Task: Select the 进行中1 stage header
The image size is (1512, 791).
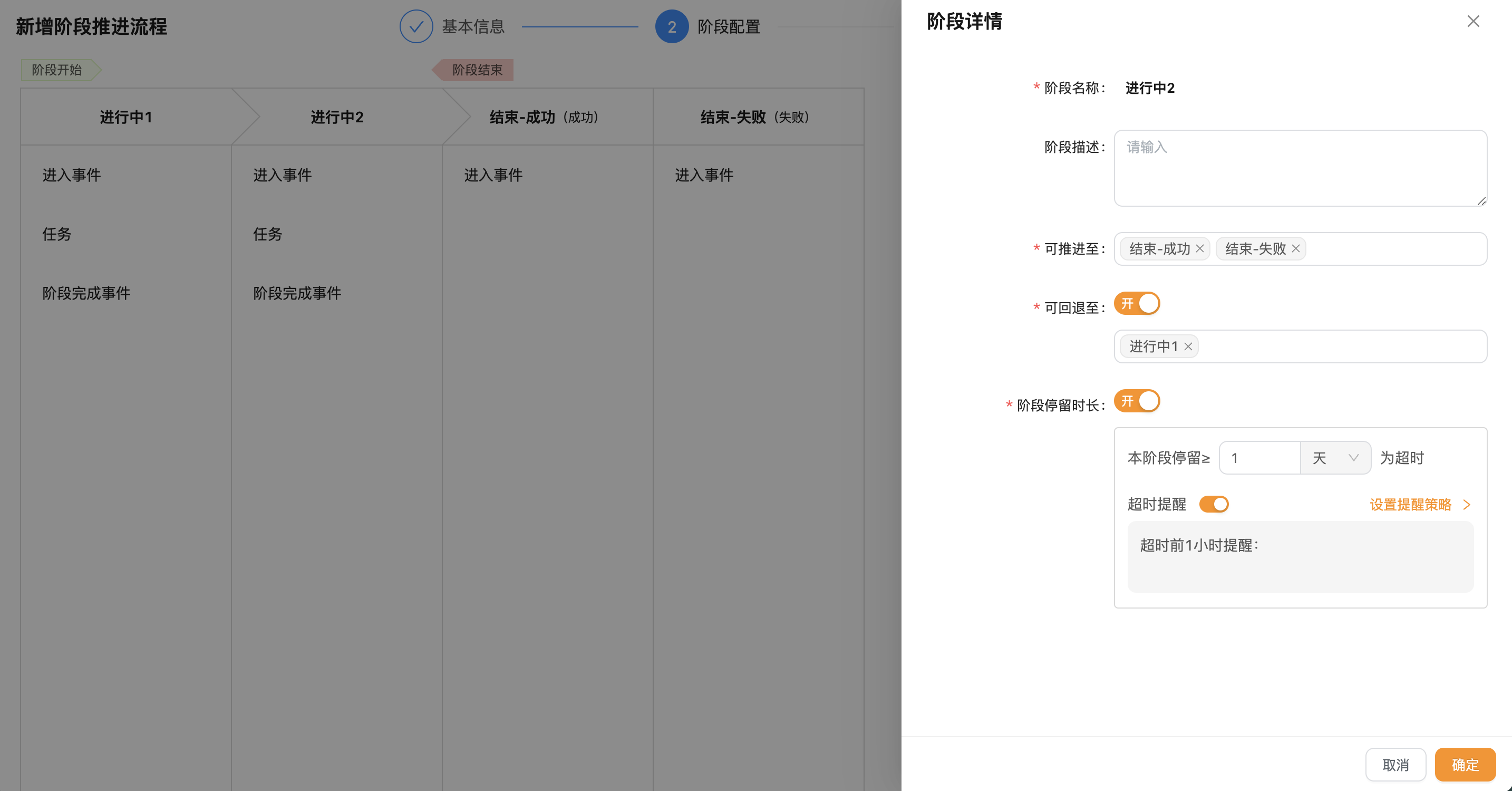Action: pos(125,117)
